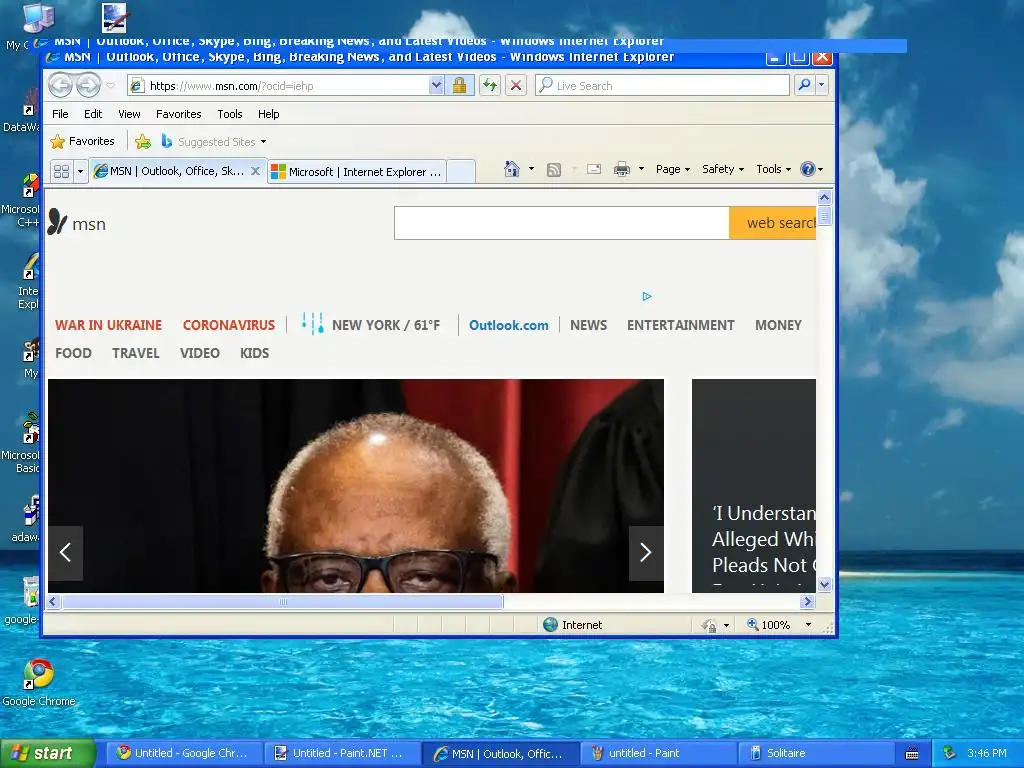Image resolution: width=1024 pixels, height=768 pixels.
Task: Expand the Home button dropdown arrow
Action: tap(532, 169)
